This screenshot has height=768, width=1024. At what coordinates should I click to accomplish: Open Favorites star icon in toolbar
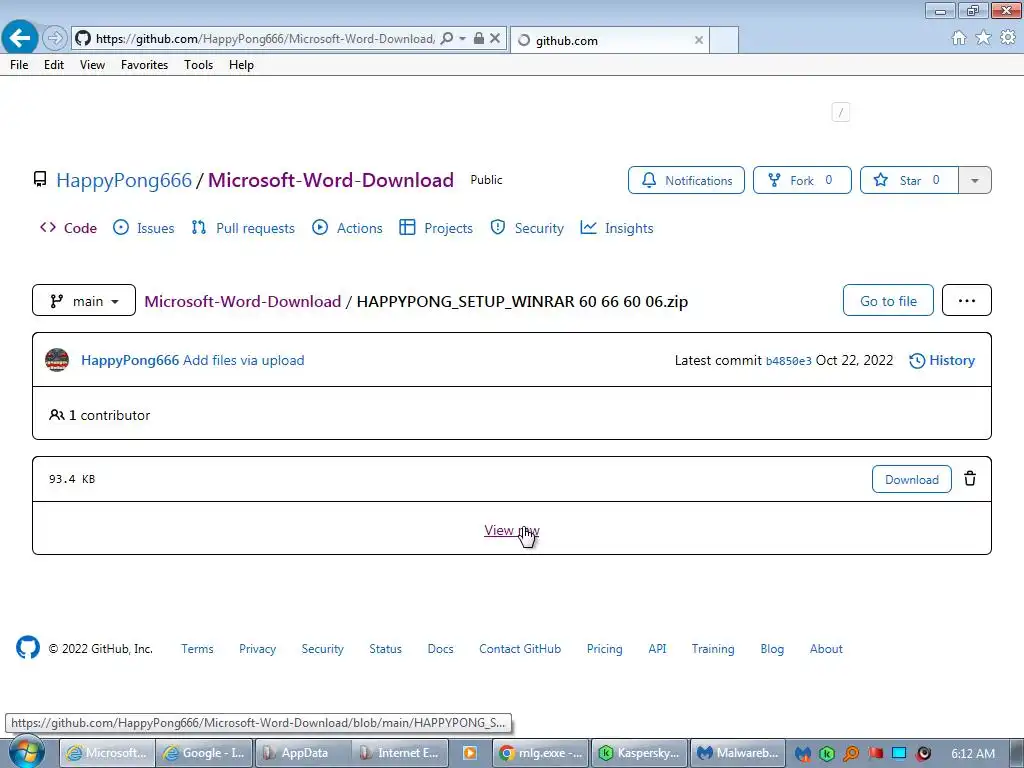(x=983, y=38)
